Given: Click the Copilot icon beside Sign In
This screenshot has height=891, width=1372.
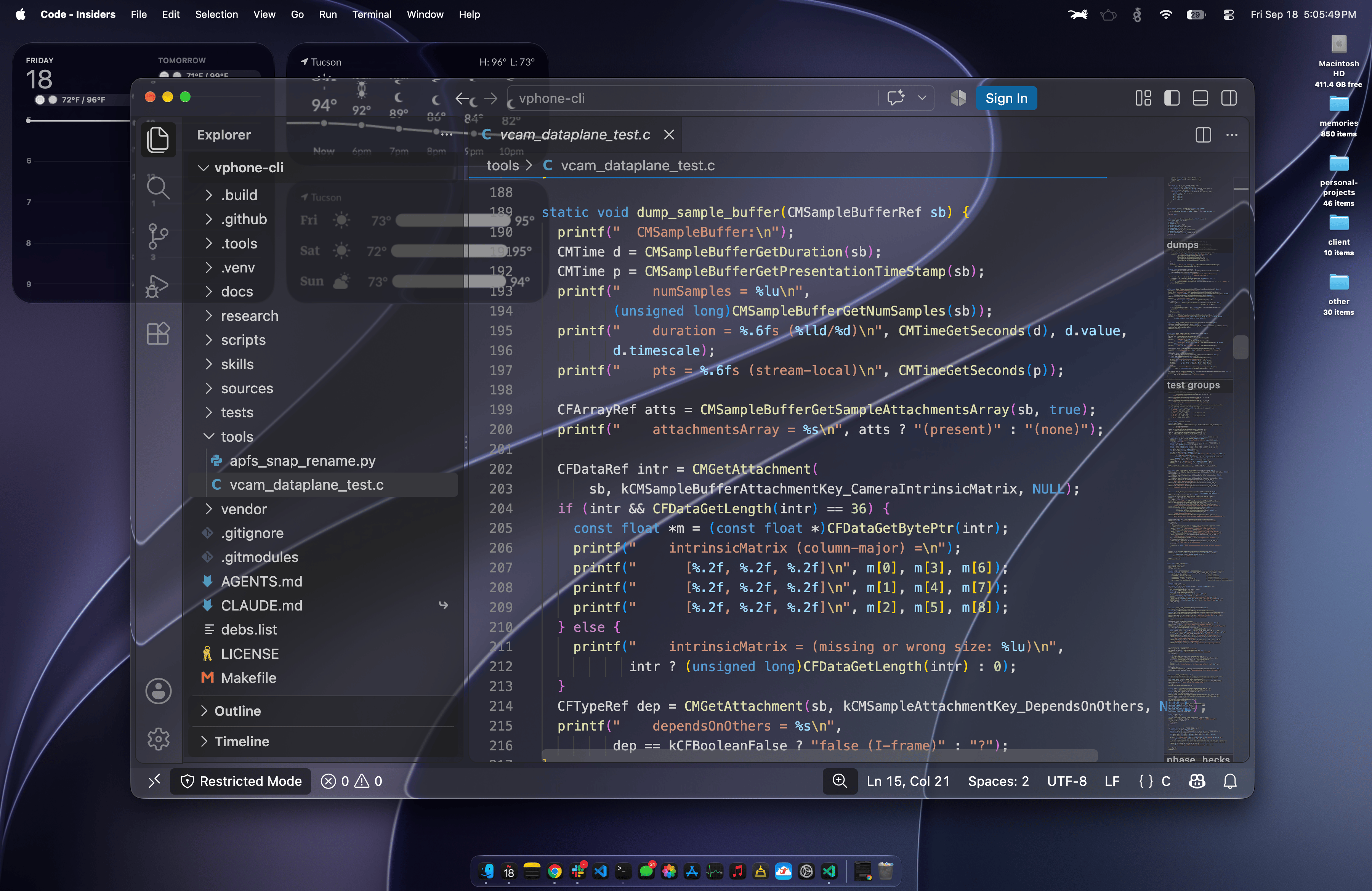Looking at the screenshot, I should [958, 98].
